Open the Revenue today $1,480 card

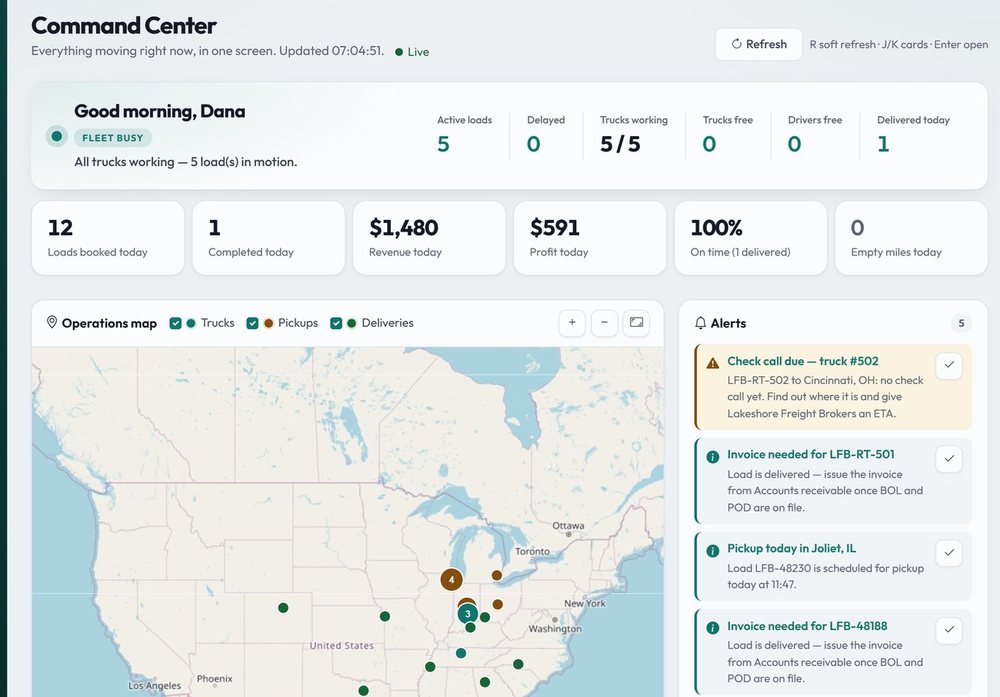429,238
